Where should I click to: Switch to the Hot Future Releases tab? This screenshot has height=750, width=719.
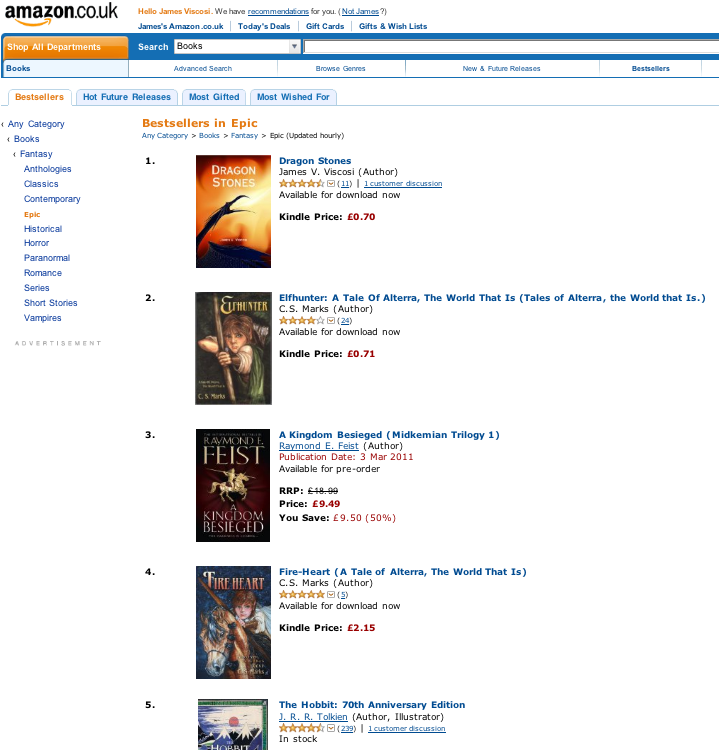126,97
